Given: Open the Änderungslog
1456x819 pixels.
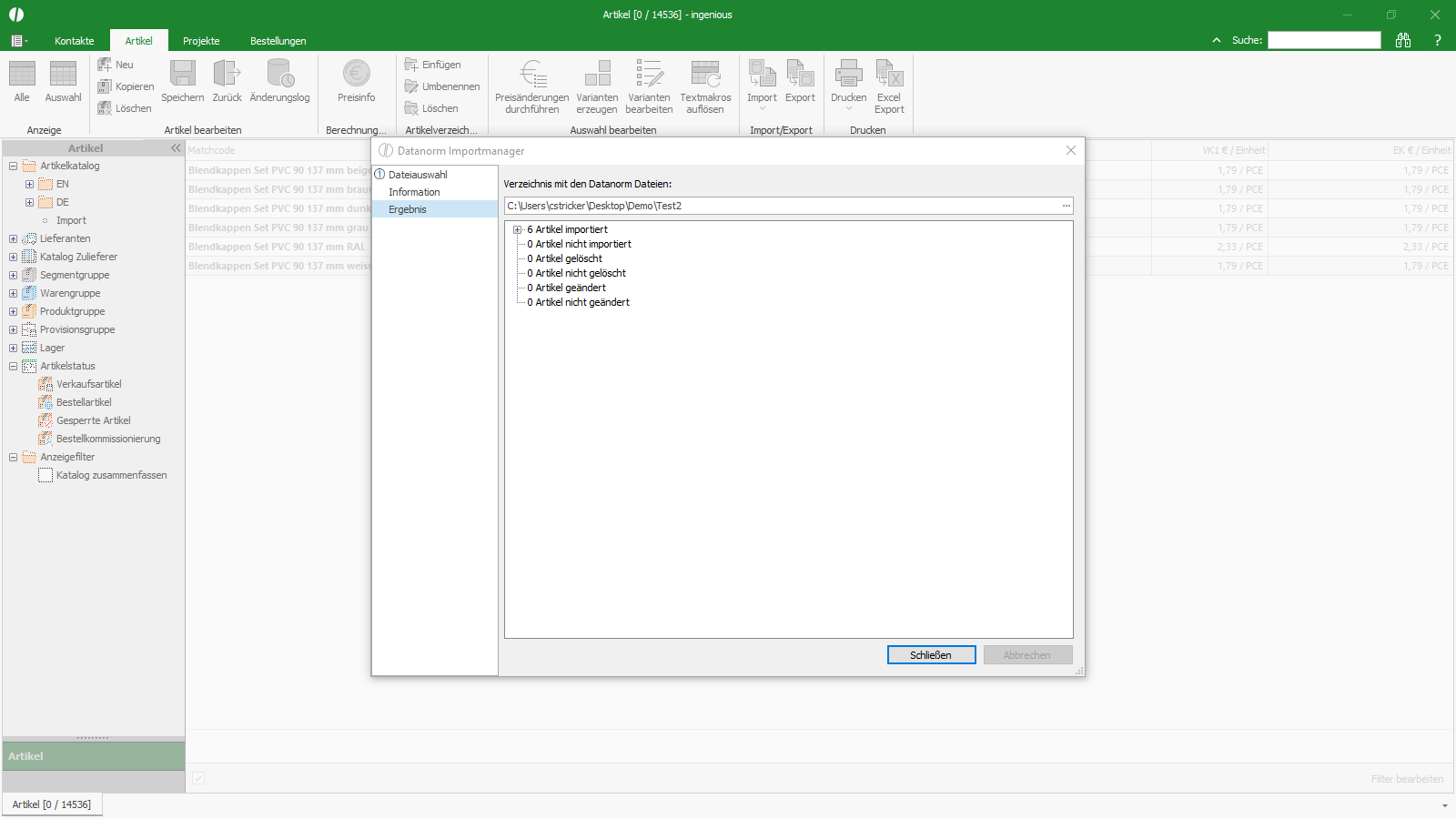Looking at the screenshot, I should point(279,82).
